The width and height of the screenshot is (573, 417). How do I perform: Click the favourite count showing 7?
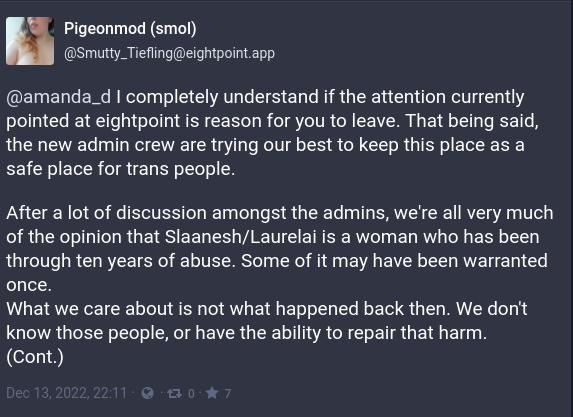tap(228, 394)
